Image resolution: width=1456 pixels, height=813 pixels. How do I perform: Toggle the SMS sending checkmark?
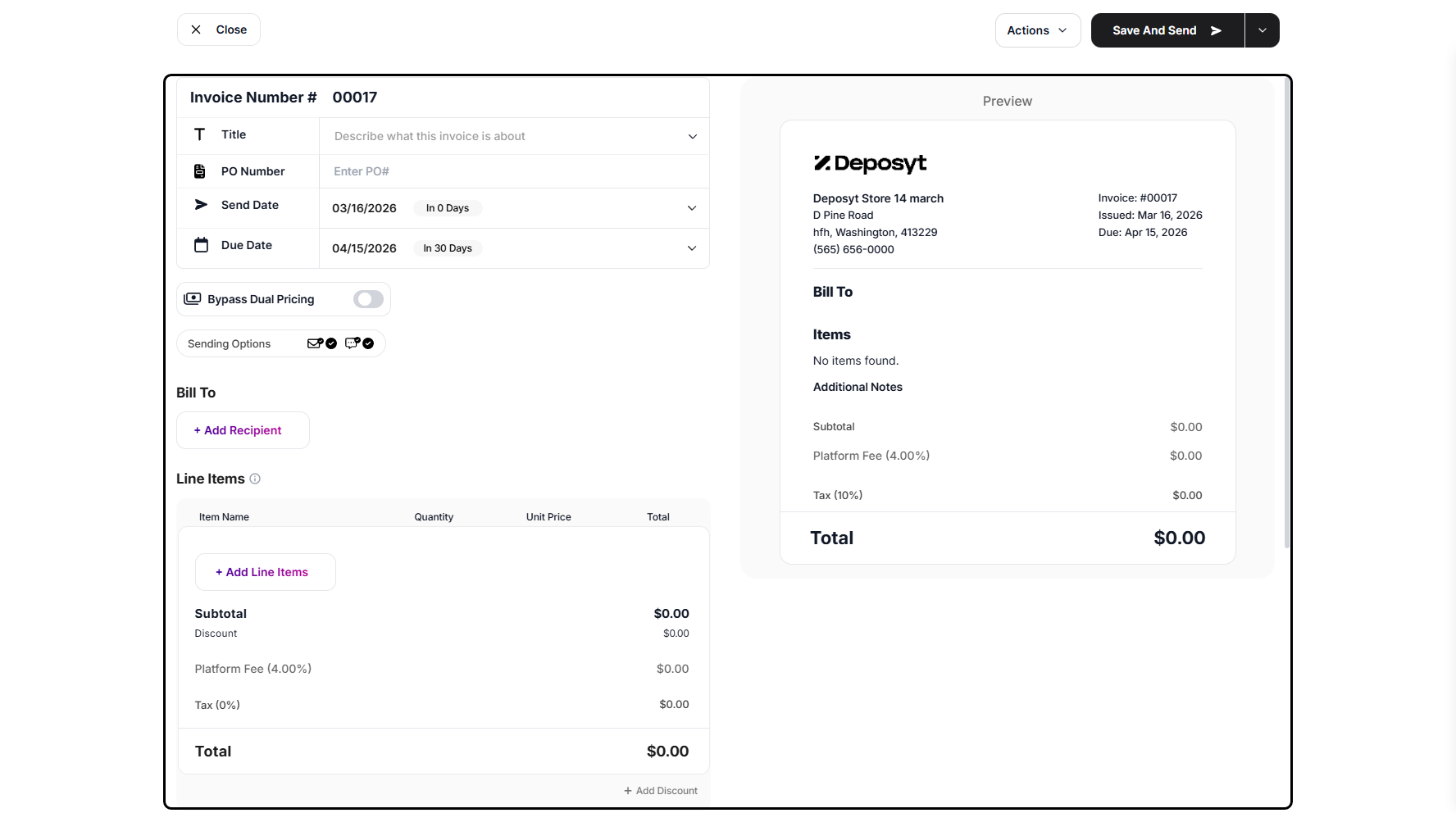pyautogui.click(x=368, y=343)
